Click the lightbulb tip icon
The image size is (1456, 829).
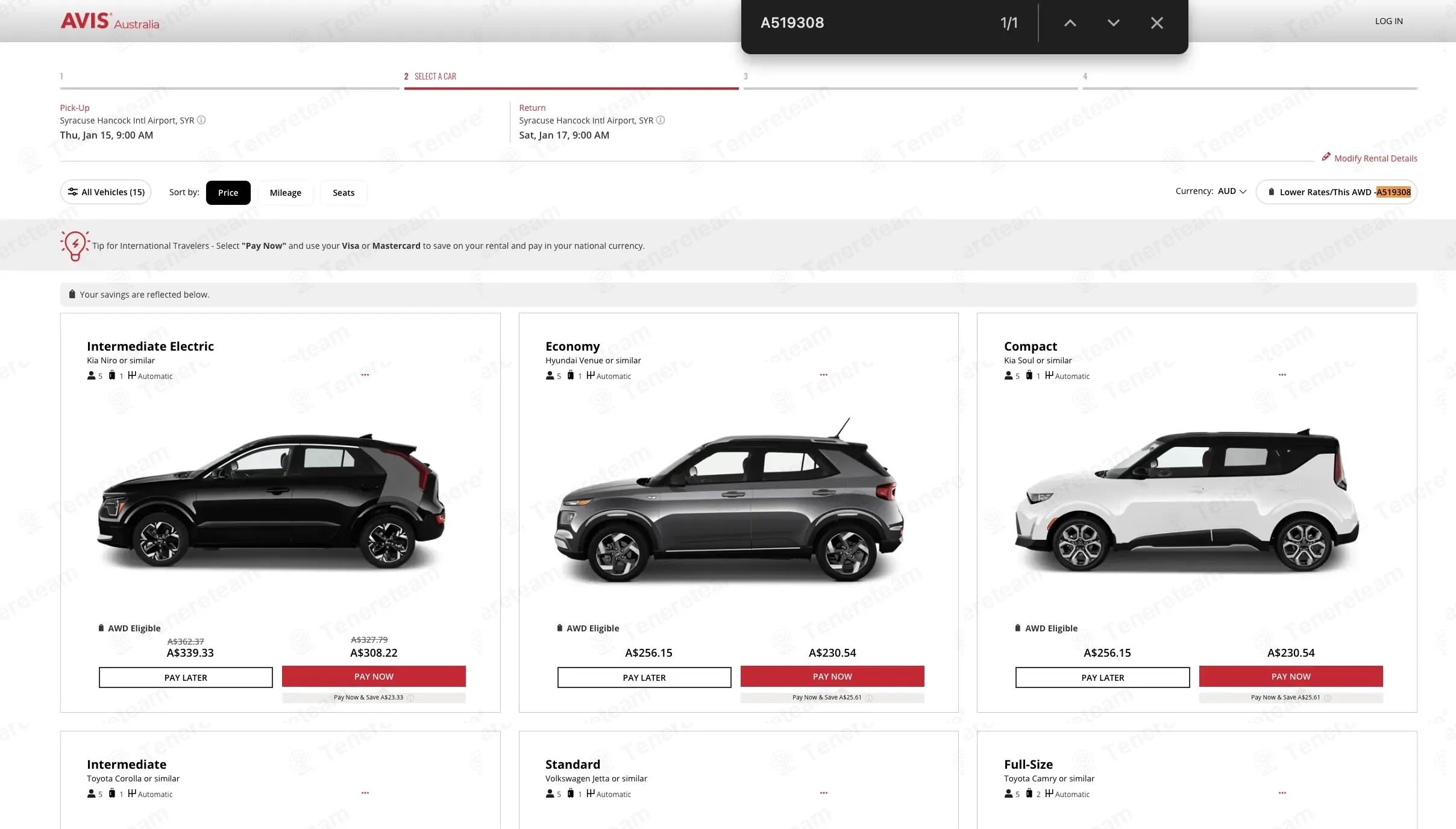[75, 246]
